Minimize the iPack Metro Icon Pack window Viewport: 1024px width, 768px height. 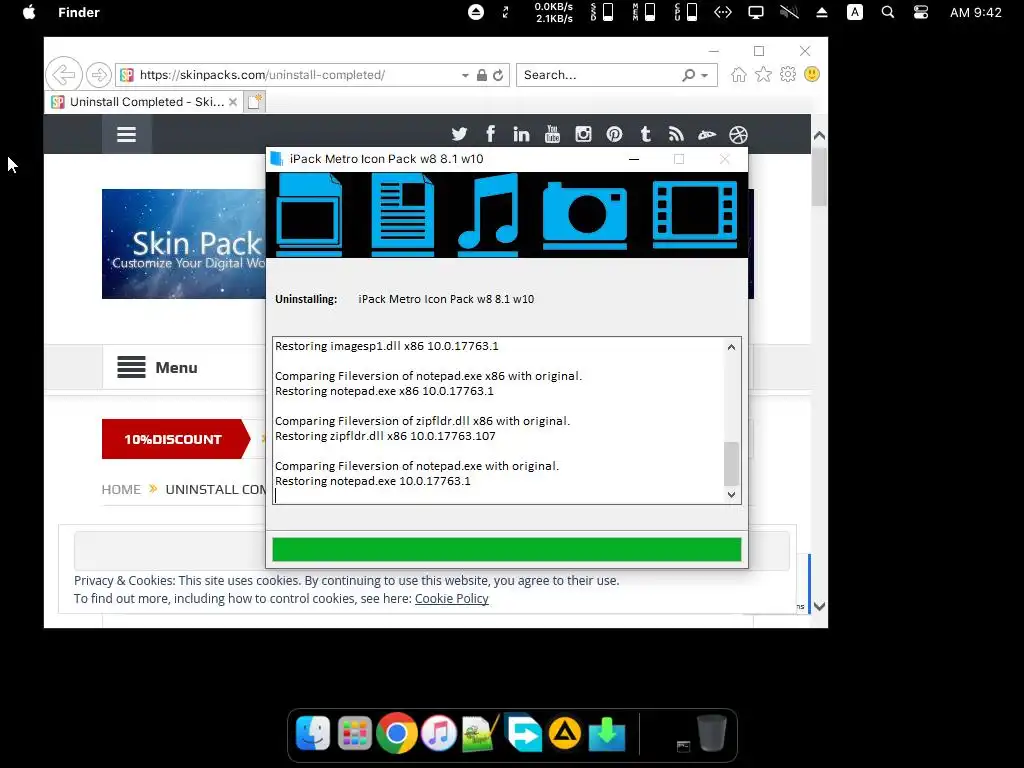(x=633, y=159)
